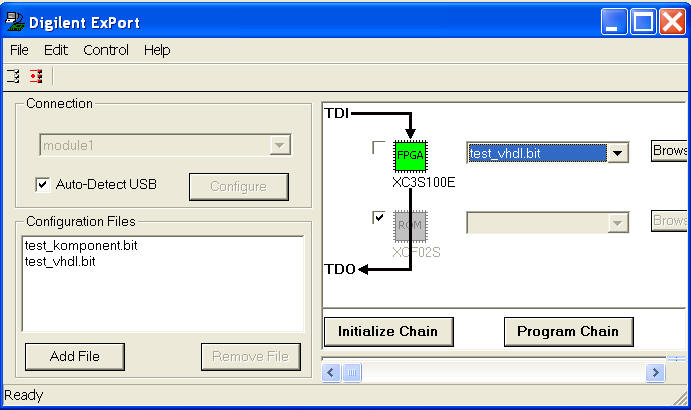
Task: Click Browse button for the ROM file
Action: 669,220
